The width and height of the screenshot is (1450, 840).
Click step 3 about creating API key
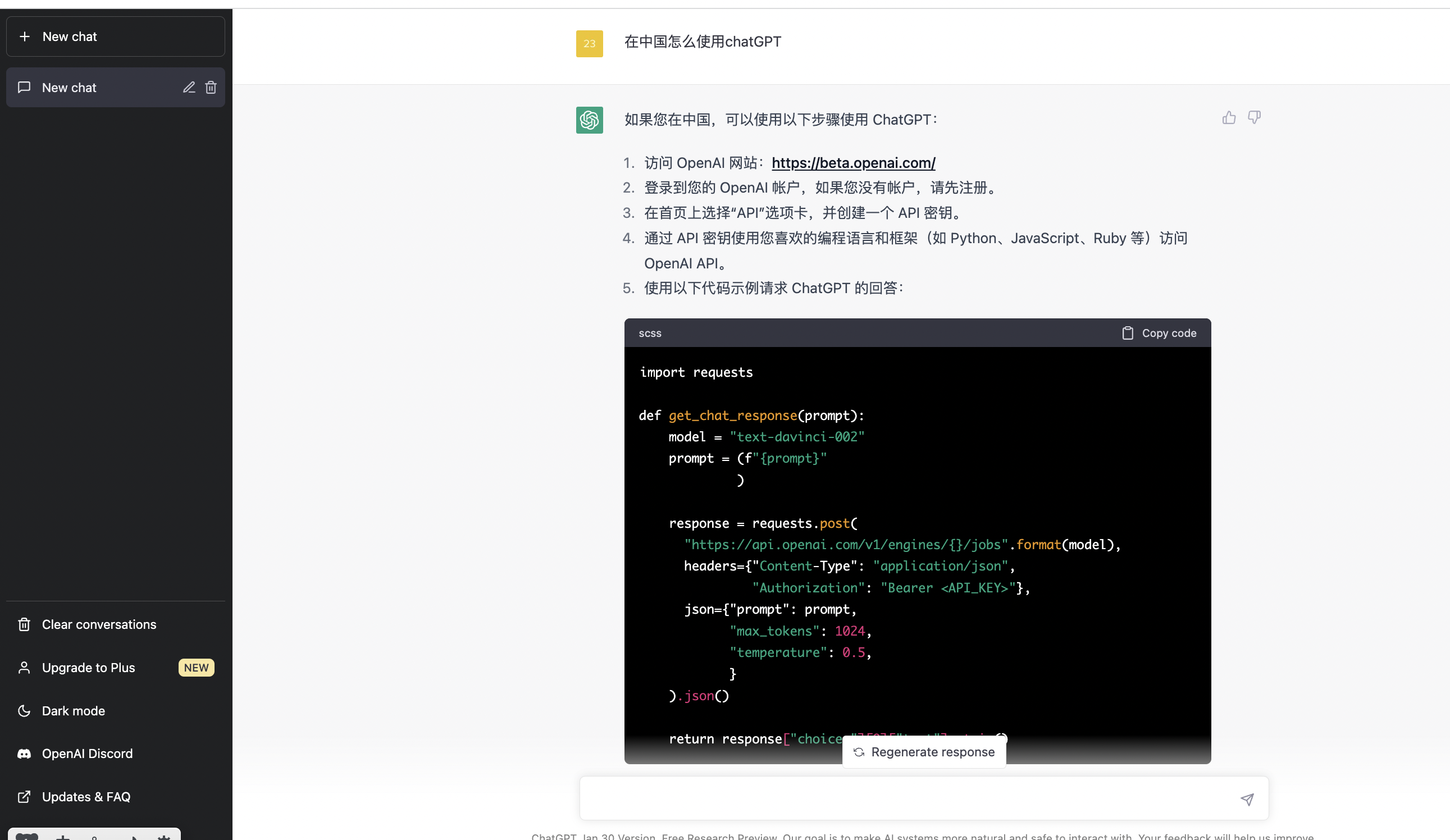804,213
